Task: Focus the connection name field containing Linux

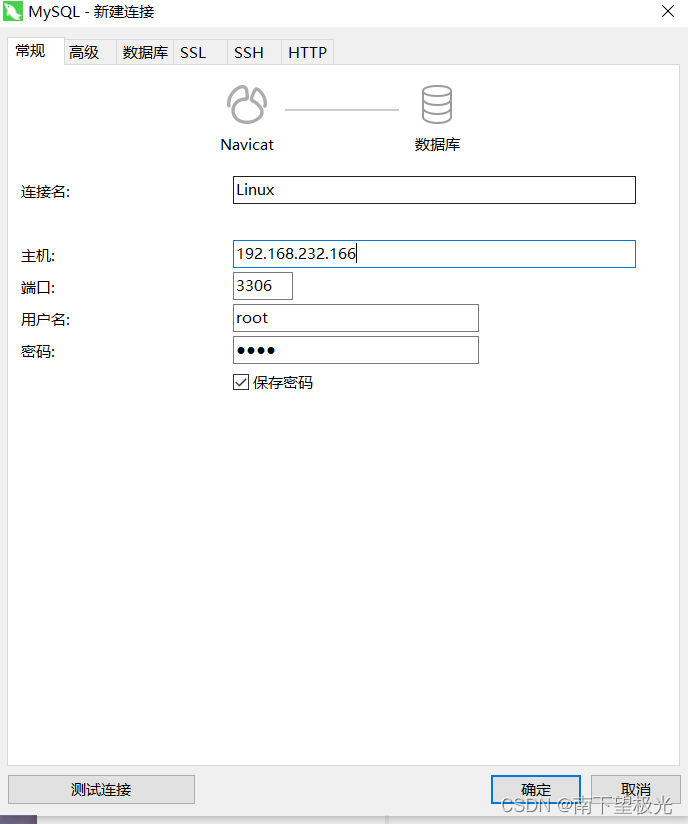Action: click(434, 190)
